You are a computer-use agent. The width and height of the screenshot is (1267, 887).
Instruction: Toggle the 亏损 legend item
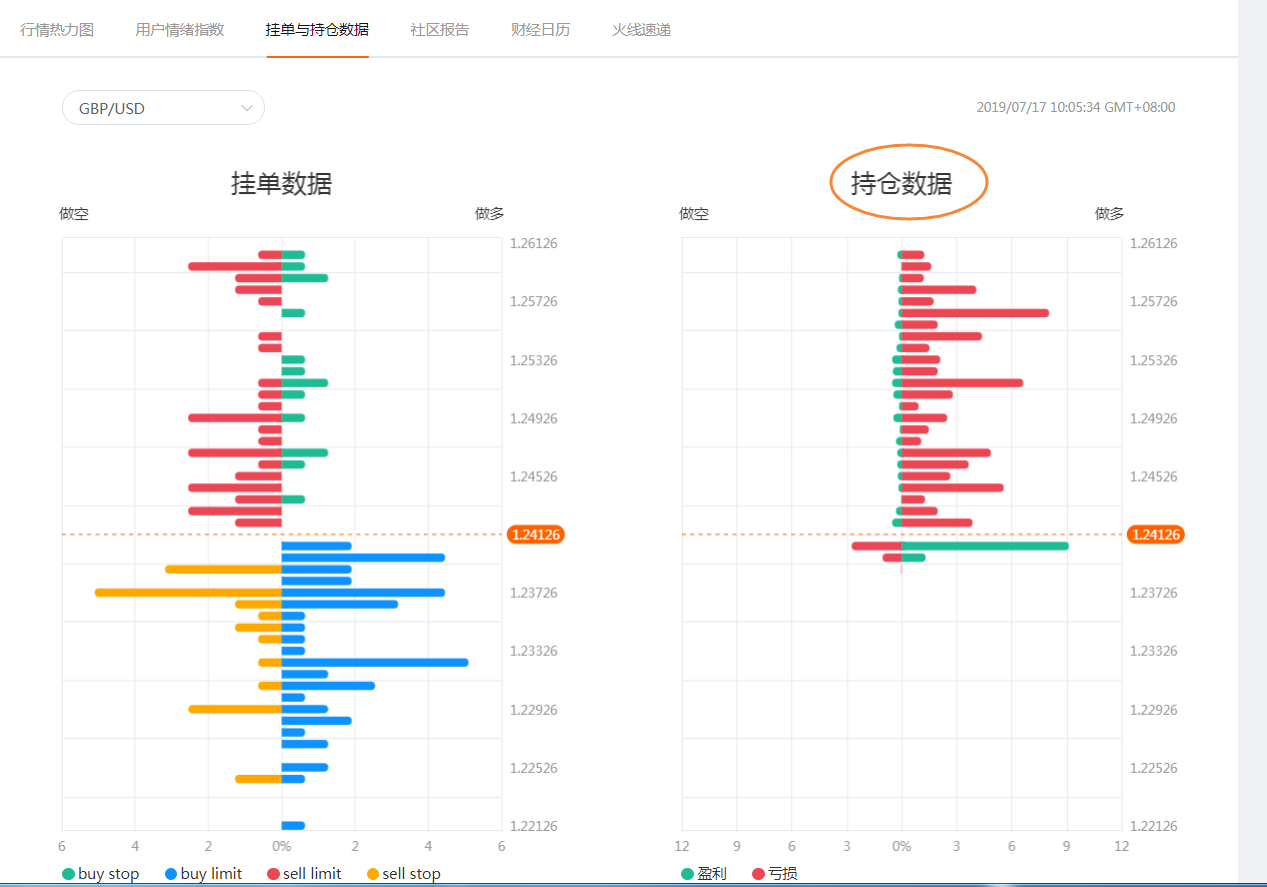[775, 874]
